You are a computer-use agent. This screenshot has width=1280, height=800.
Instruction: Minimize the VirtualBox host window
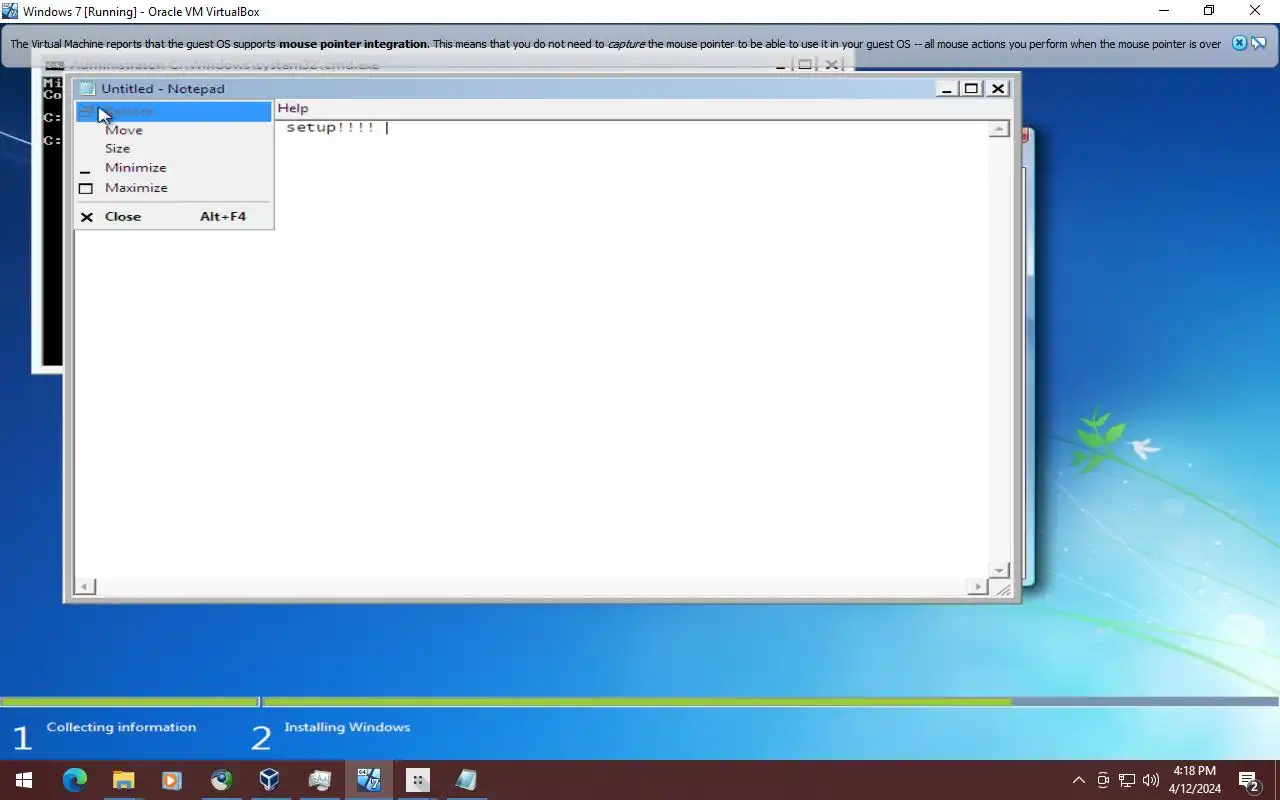[1164, 11]
